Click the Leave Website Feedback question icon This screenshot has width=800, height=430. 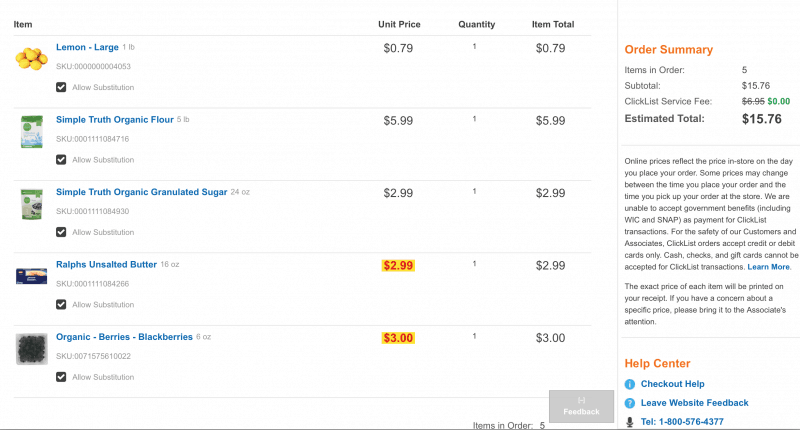point(630,403)
